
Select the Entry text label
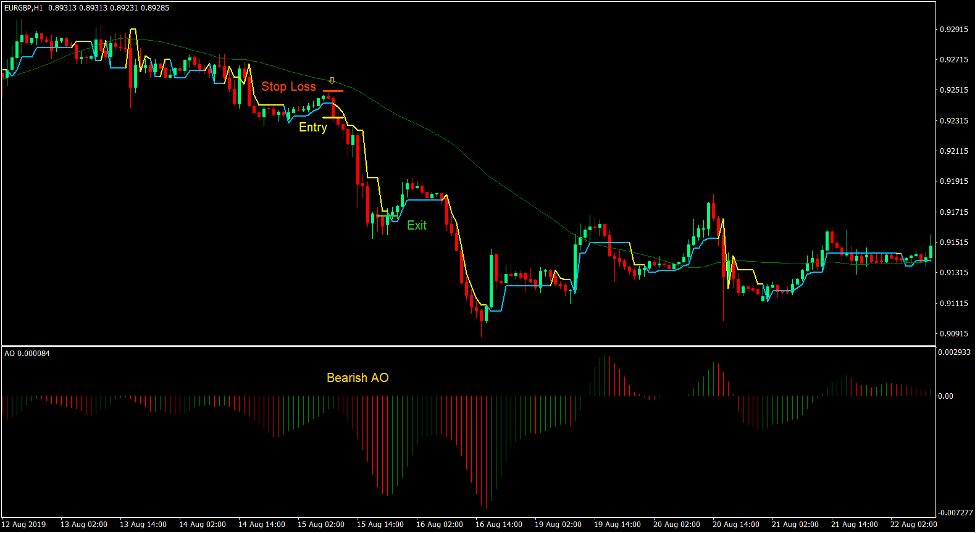[313, 128]
